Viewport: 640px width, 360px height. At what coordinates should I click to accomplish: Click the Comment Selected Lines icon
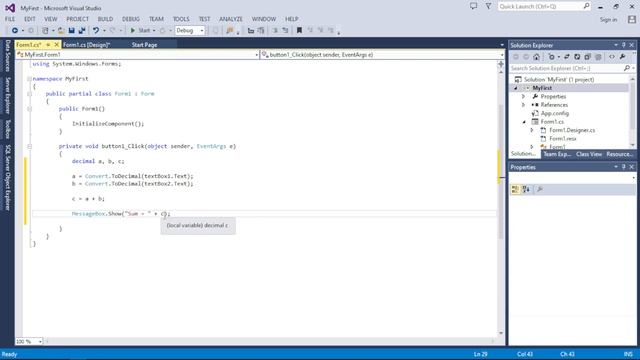pyautogui.click(x=275, y=31)
